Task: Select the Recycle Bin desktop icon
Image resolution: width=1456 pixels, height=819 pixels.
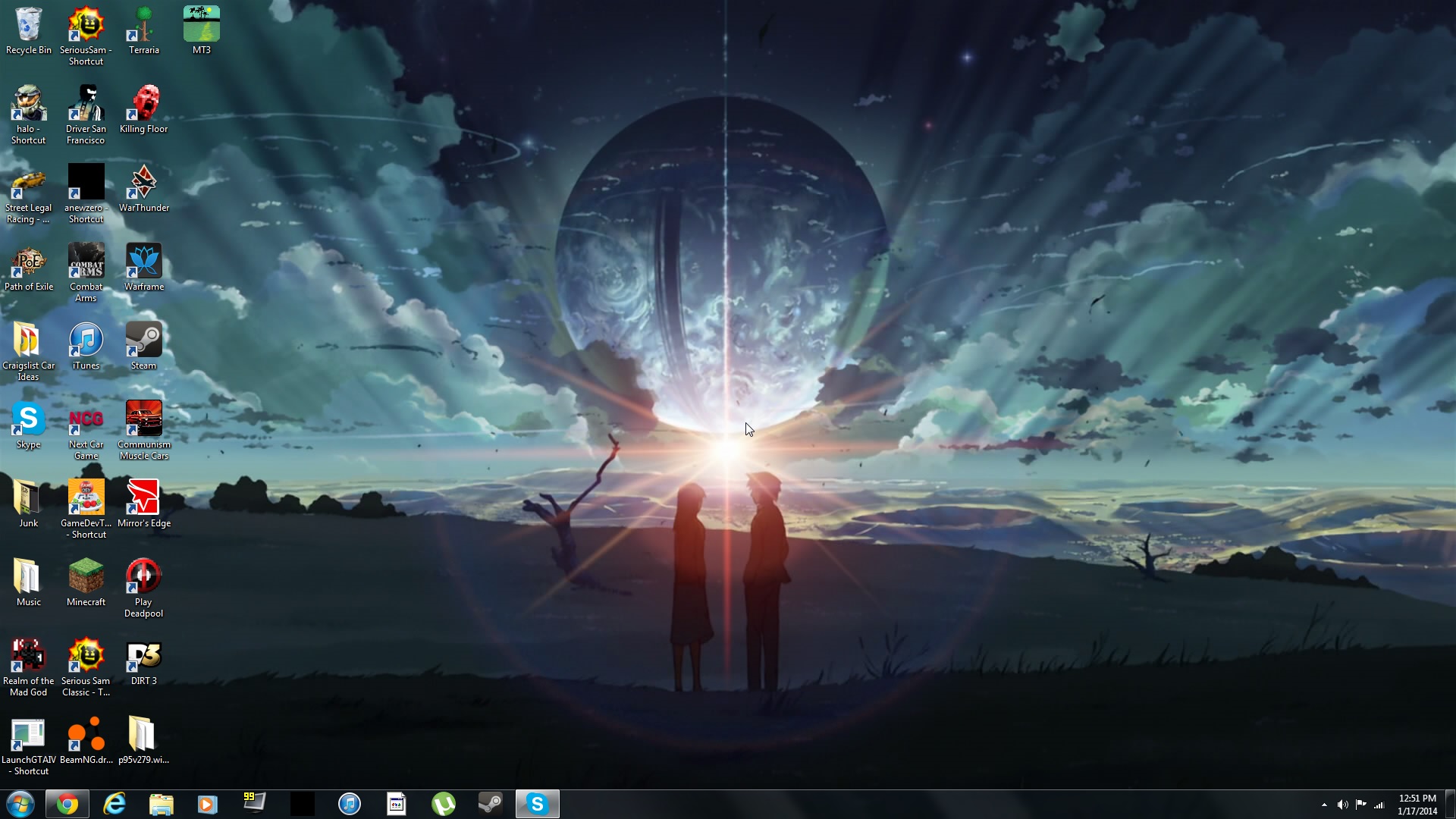Action: (29, 31)
